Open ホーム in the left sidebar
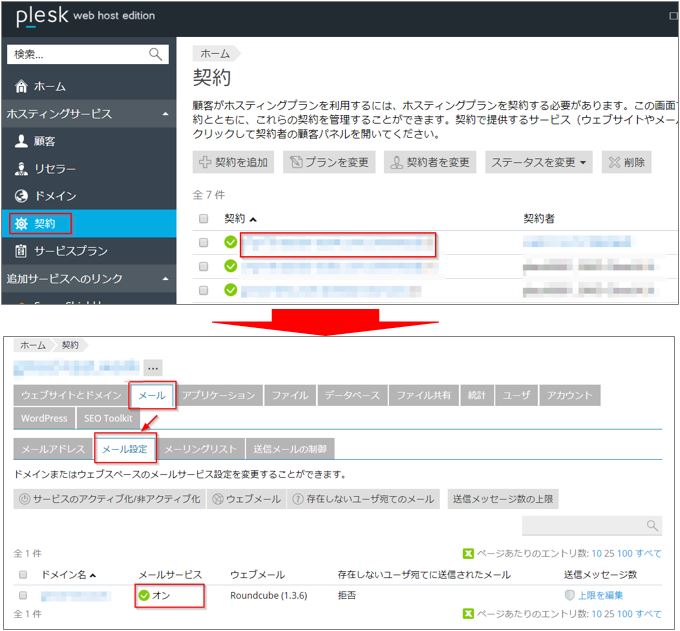Screen dimensions: 680x631 [88, 86]
